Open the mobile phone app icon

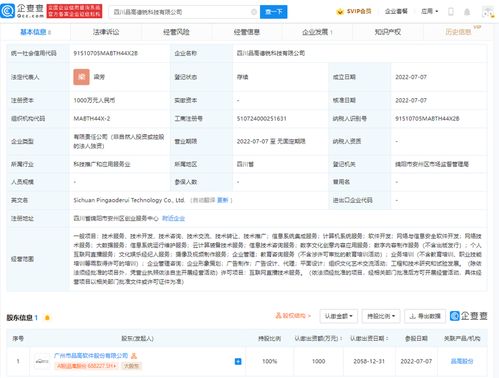tap(451, 12)
